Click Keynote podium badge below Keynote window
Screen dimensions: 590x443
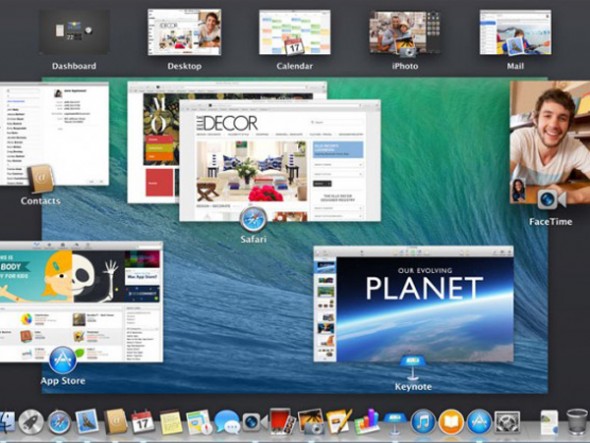(x=413, y=367)
